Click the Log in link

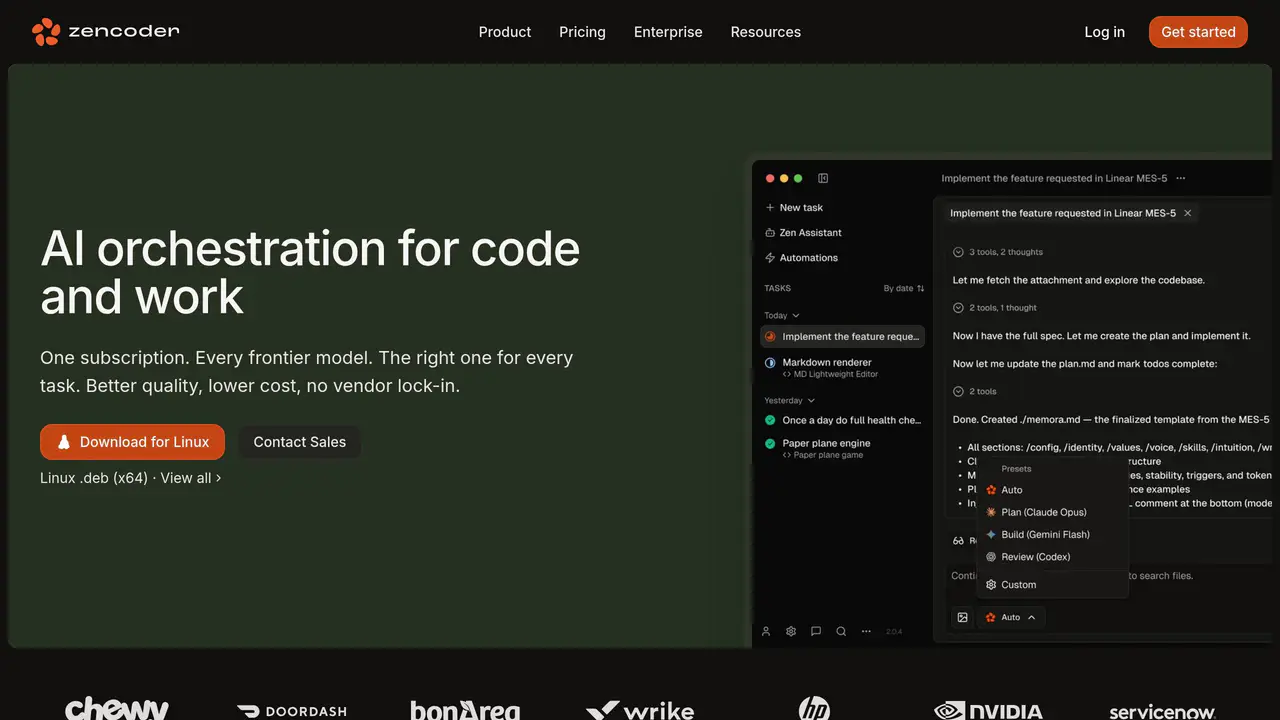point(1104,32)
